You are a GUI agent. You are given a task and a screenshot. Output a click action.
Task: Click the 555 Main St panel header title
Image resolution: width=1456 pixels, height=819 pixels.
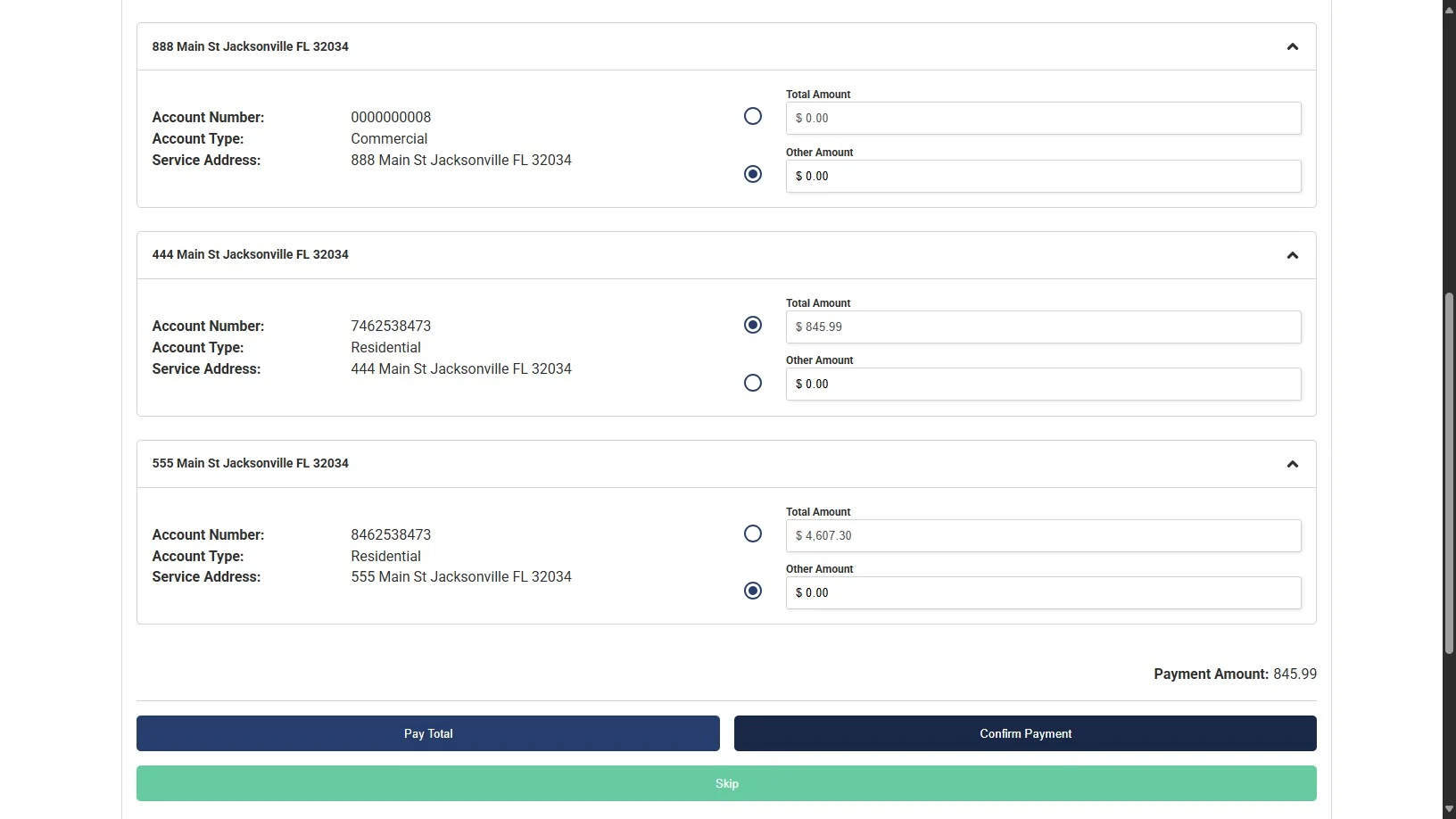(x=250, y=463)
